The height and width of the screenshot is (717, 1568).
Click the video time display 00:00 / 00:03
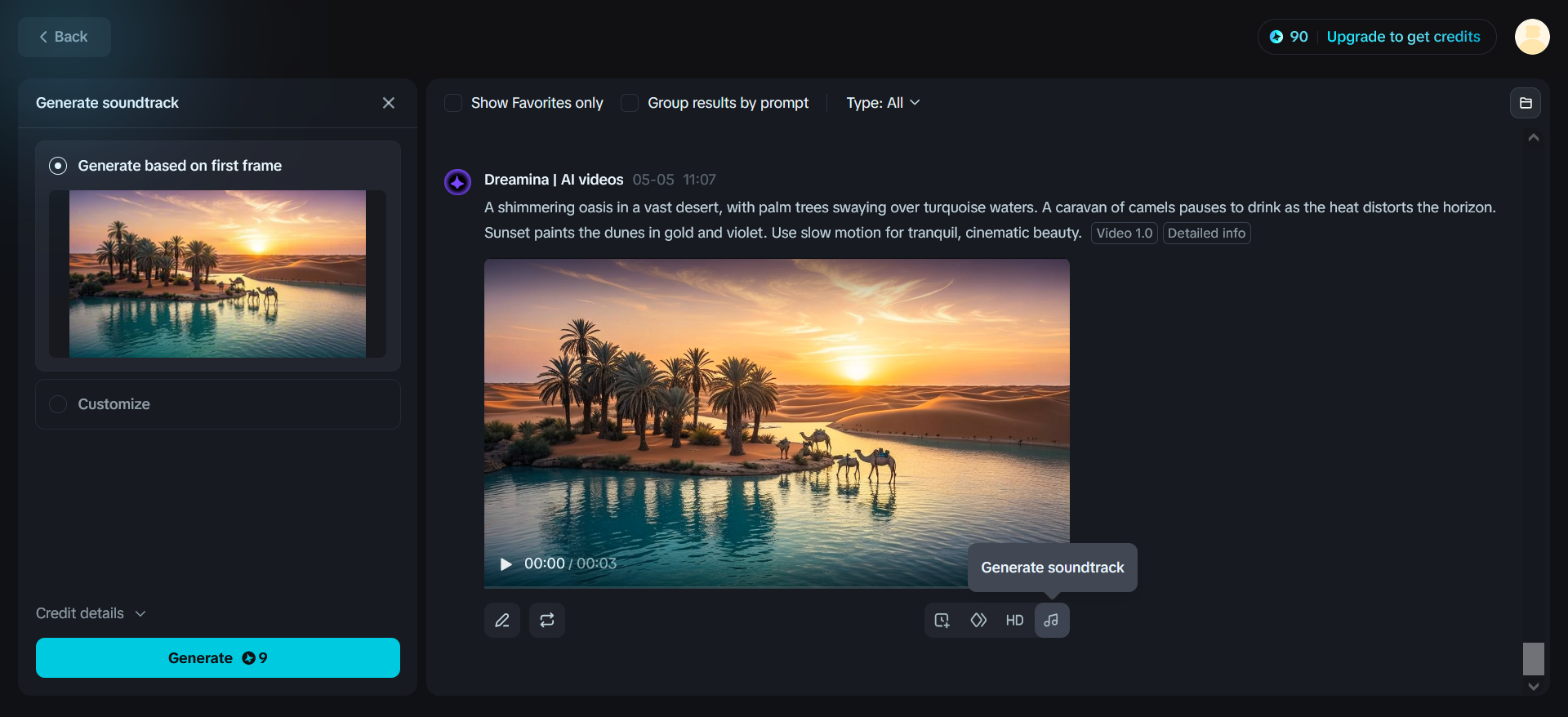click(x=570, y=563)
